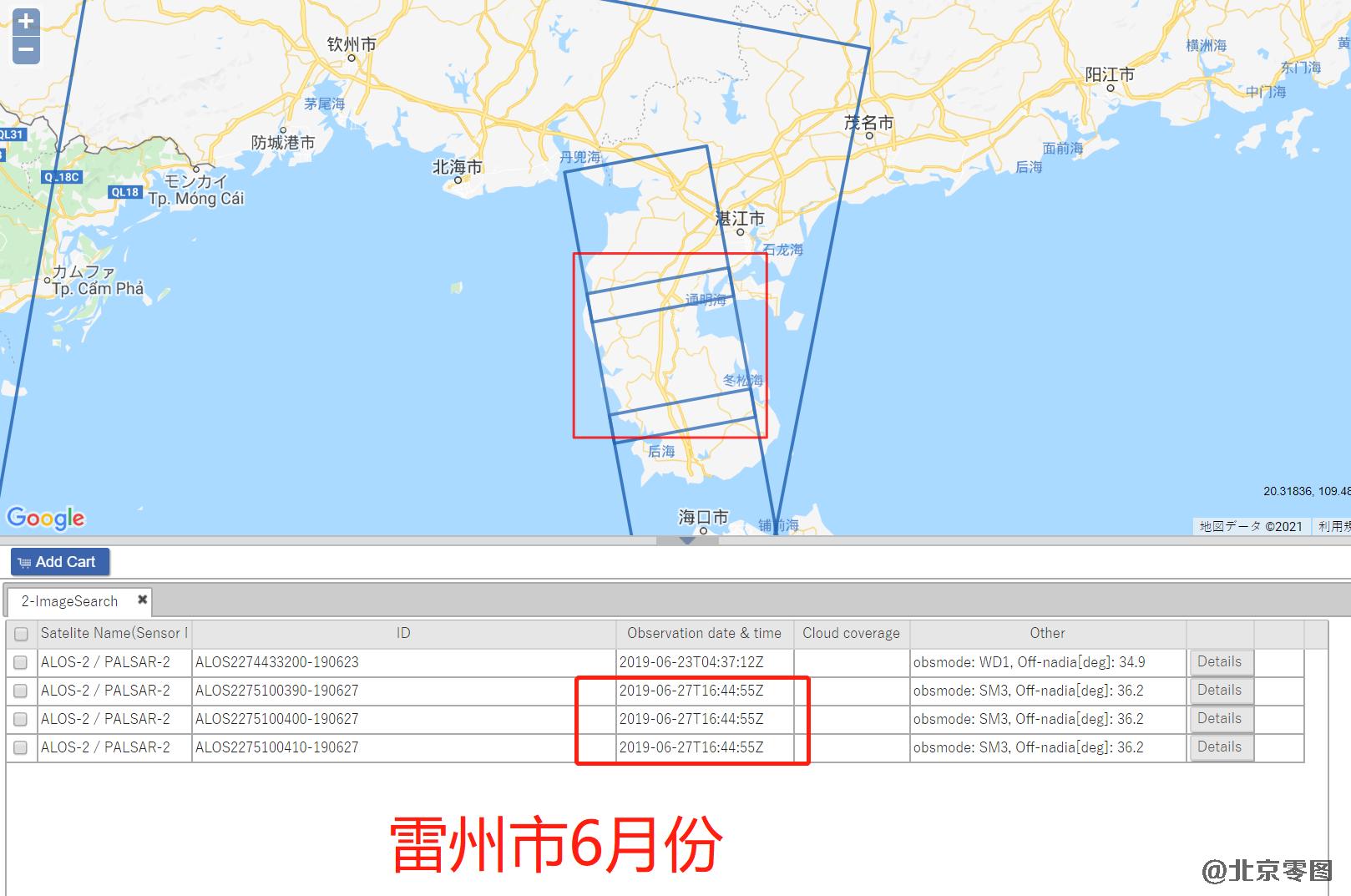Select ID cell ALOS2275100410-190627
This screenshot has height=896, width=1351.
pos(404,747)
